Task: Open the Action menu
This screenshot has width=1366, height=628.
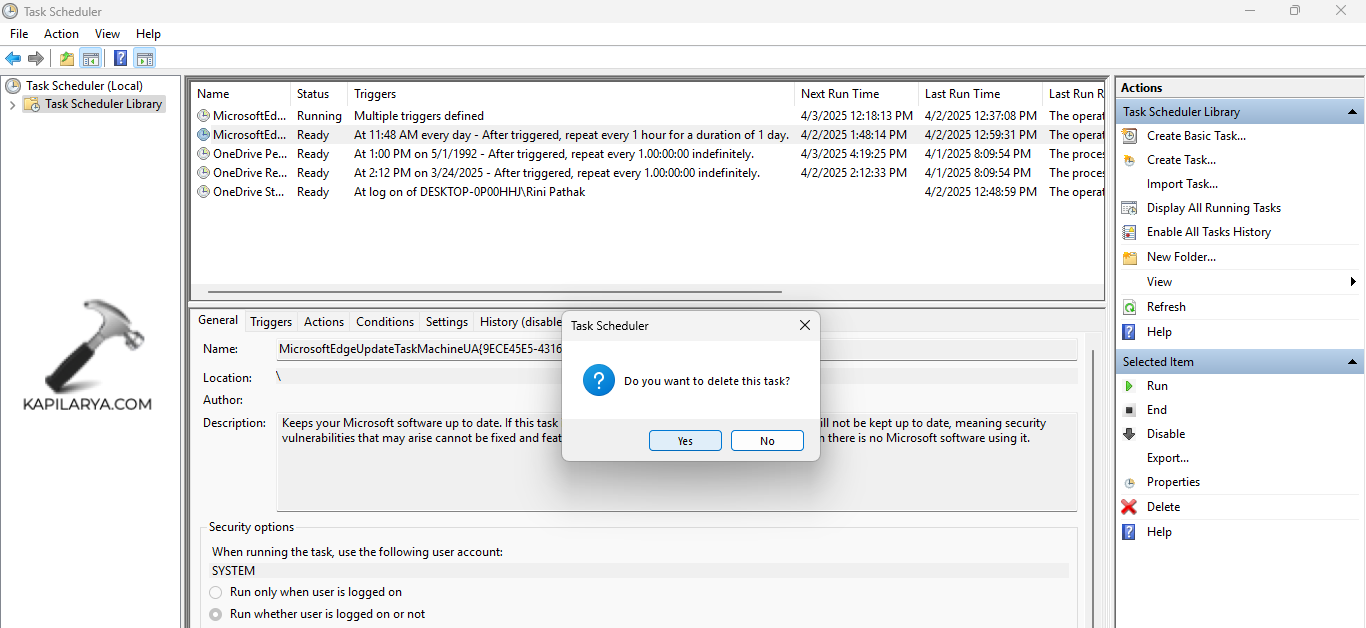Action: click(61, 34)
